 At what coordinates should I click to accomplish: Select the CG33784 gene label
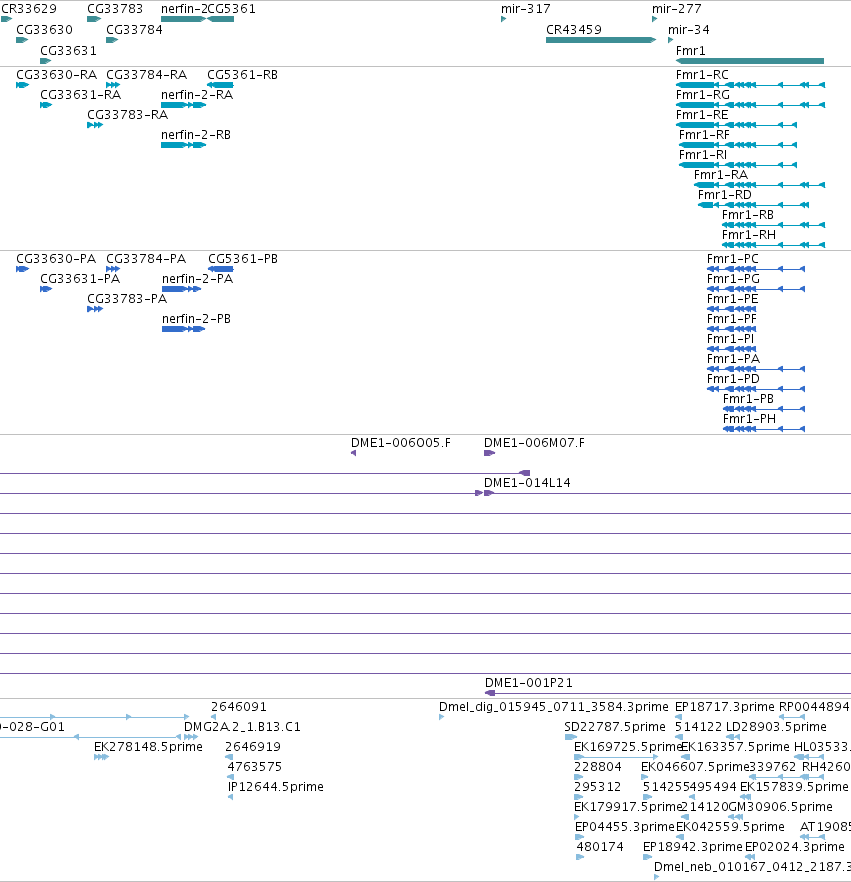[134, 30]
